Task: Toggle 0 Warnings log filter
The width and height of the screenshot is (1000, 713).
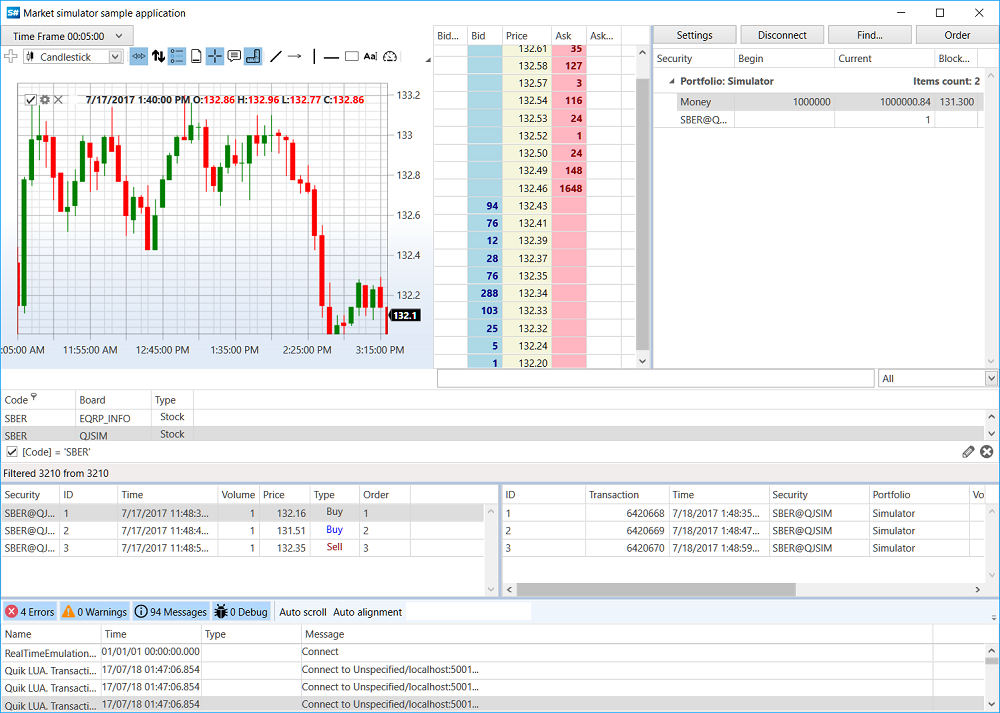Action: [x=94, y=612]
